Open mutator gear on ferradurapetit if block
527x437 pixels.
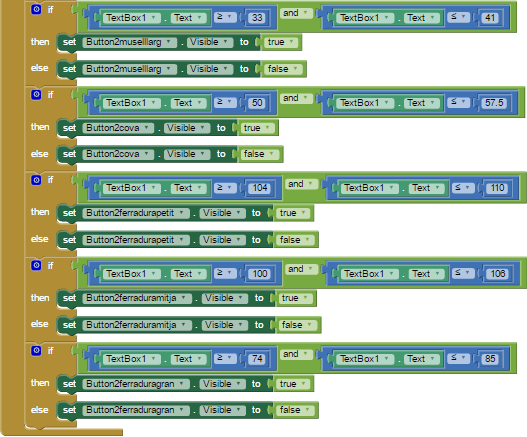[x=36, y=180]
